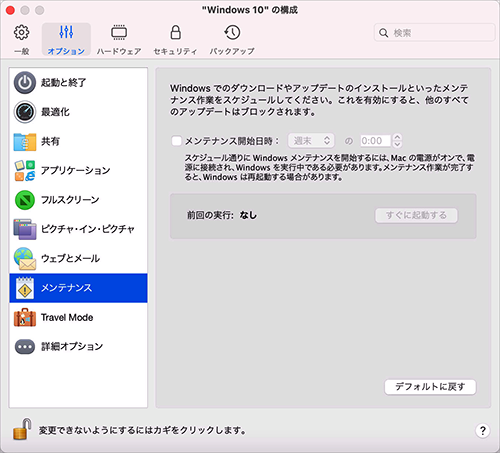The height and width of the screenshot is (453, 500).
Task: Select the 詳細オプション ellipsis icon
Action: click(25, 347)
